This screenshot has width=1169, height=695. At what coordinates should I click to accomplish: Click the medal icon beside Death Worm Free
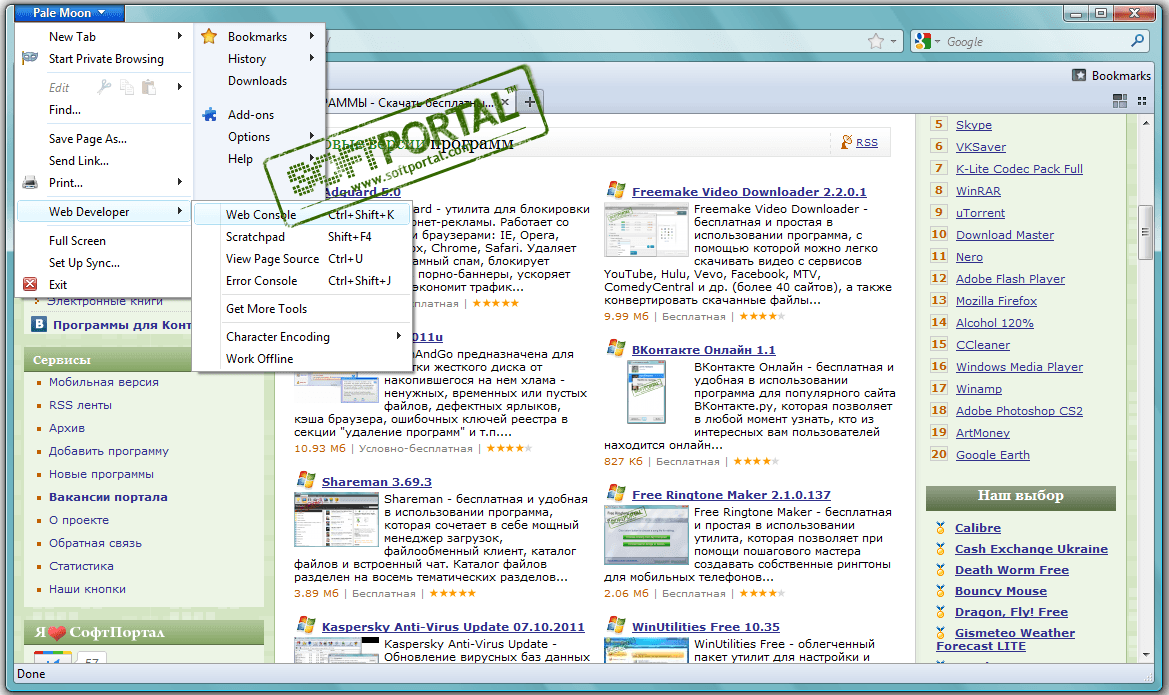tap(941, 570)
